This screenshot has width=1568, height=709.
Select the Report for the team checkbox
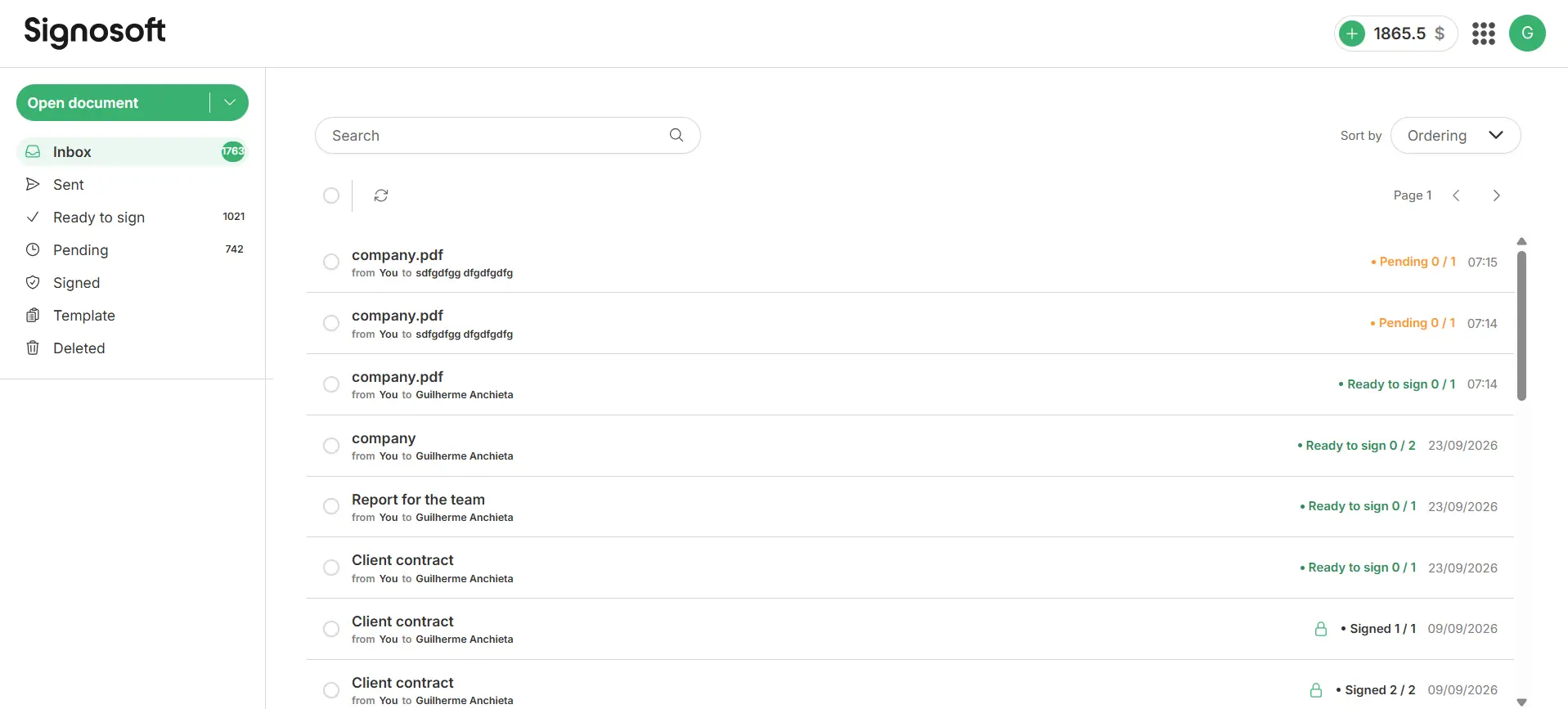coord(331,506)
